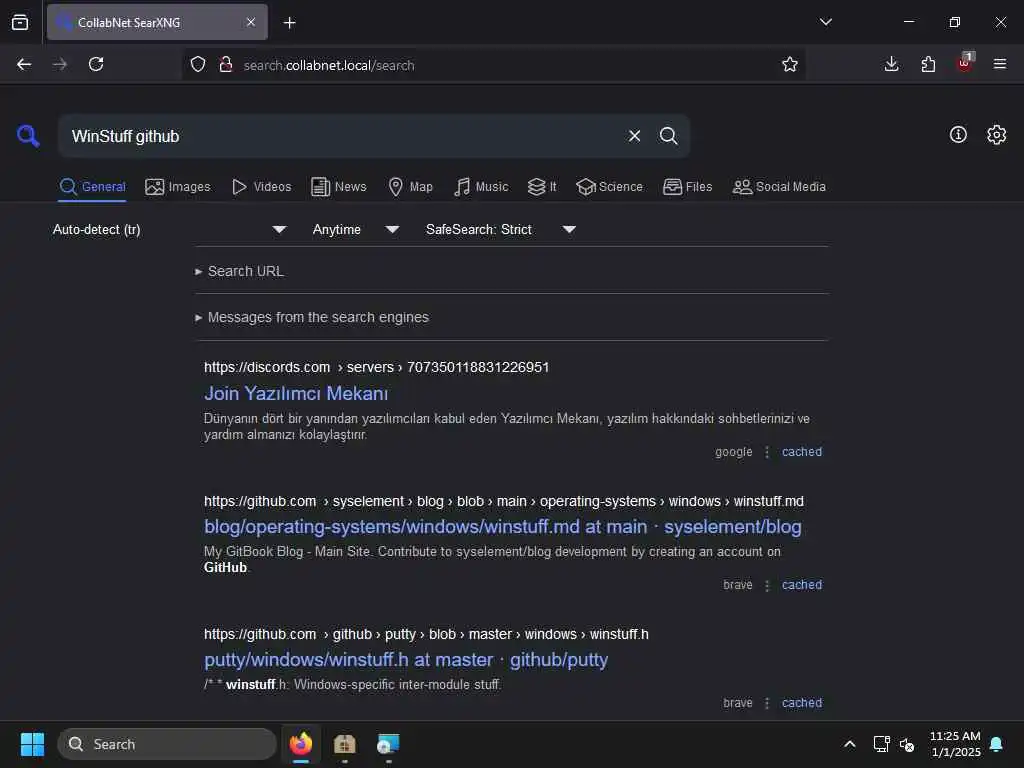This screenshot has height=768, width=1024.
Task: Open the Windows Start menu
Action: click(32, 744)
